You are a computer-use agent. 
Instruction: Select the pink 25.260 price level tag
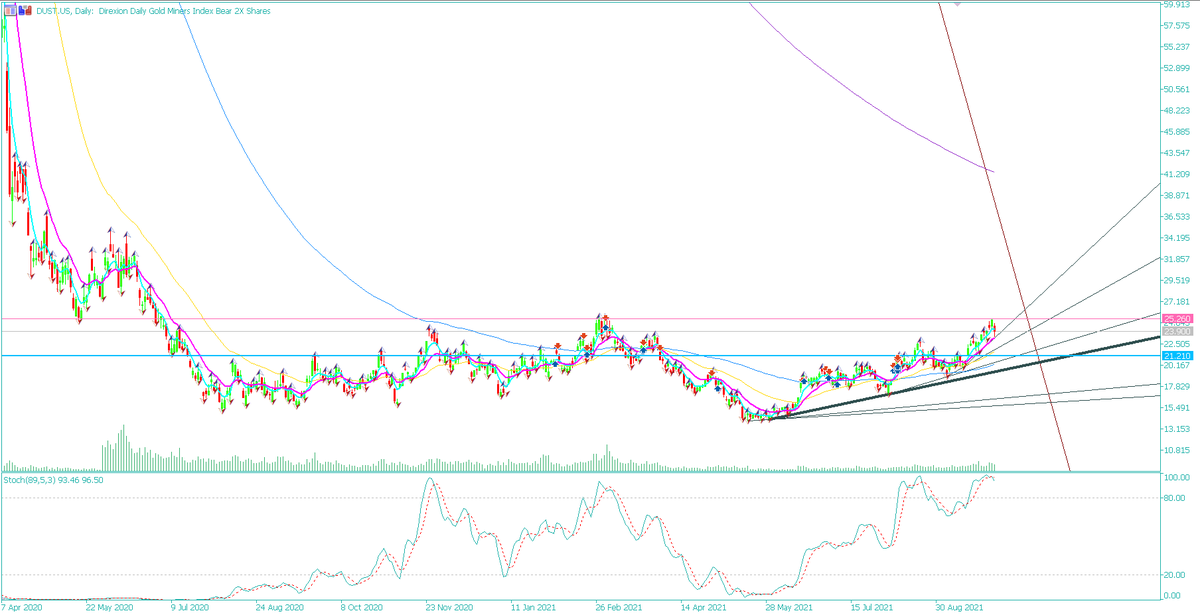[x=1177, y=319]
